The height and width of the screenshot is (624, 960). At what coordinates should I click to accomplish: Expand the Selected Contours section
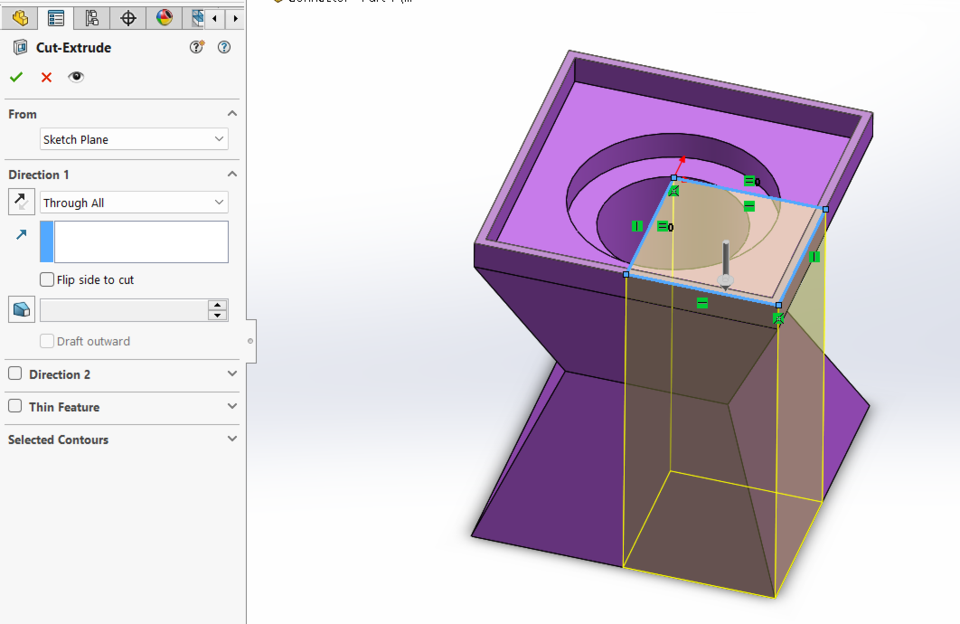[x=231, y=439]
